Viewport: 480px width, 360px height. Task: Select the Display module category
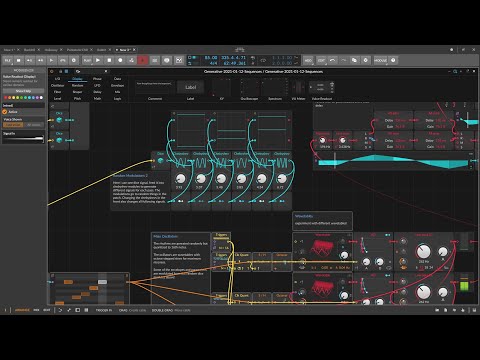tap(77, 79)
